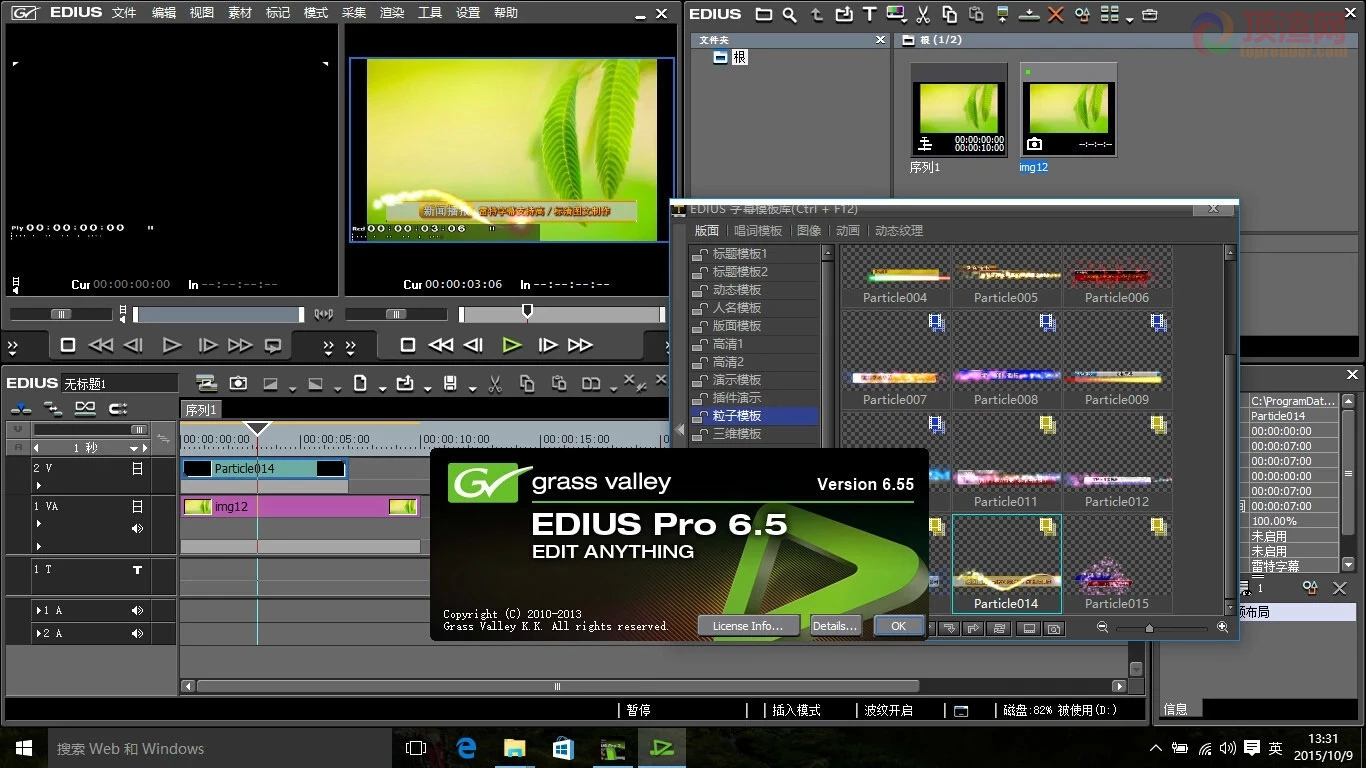Select the 序列1 timeline tab
The width and height of the screenshot is (1366, 768).
click(201, 410)
